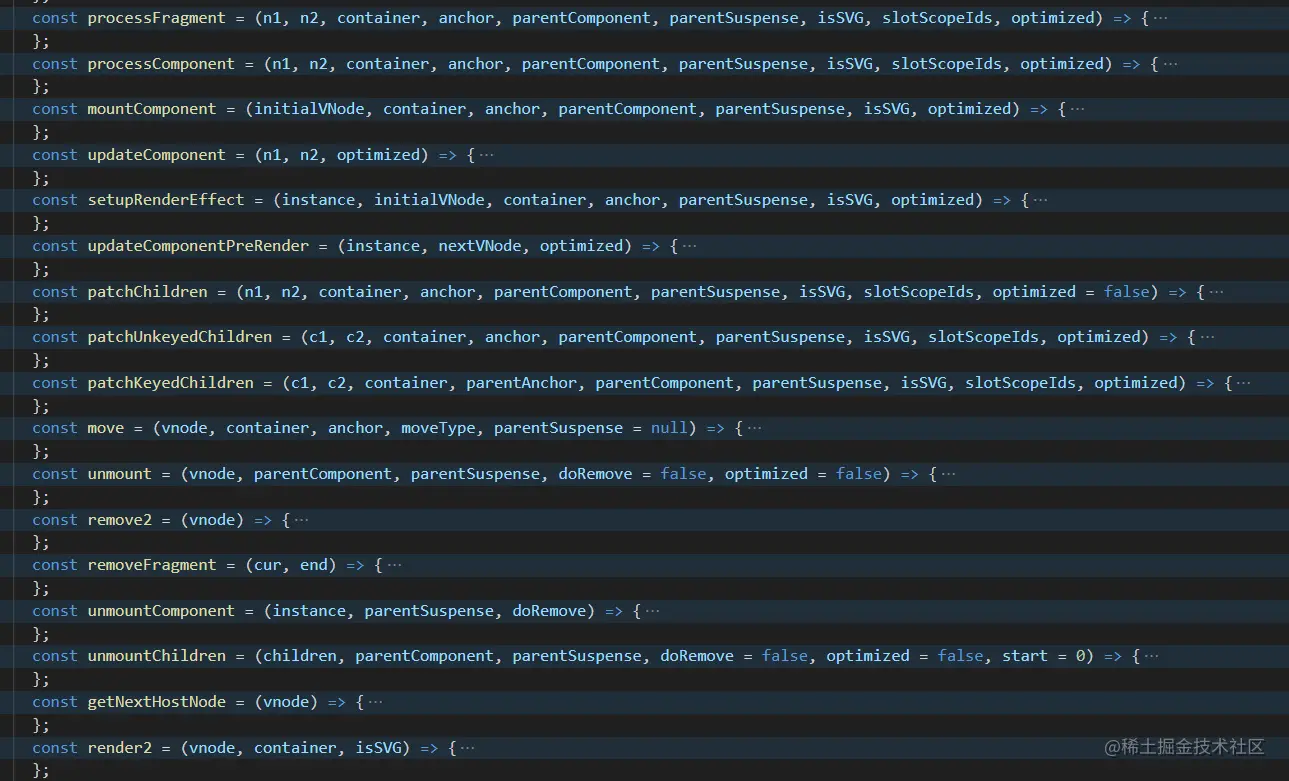The image size is (1289, 781).
Task: Place cursor on mountComponent name
Action: 152,109
